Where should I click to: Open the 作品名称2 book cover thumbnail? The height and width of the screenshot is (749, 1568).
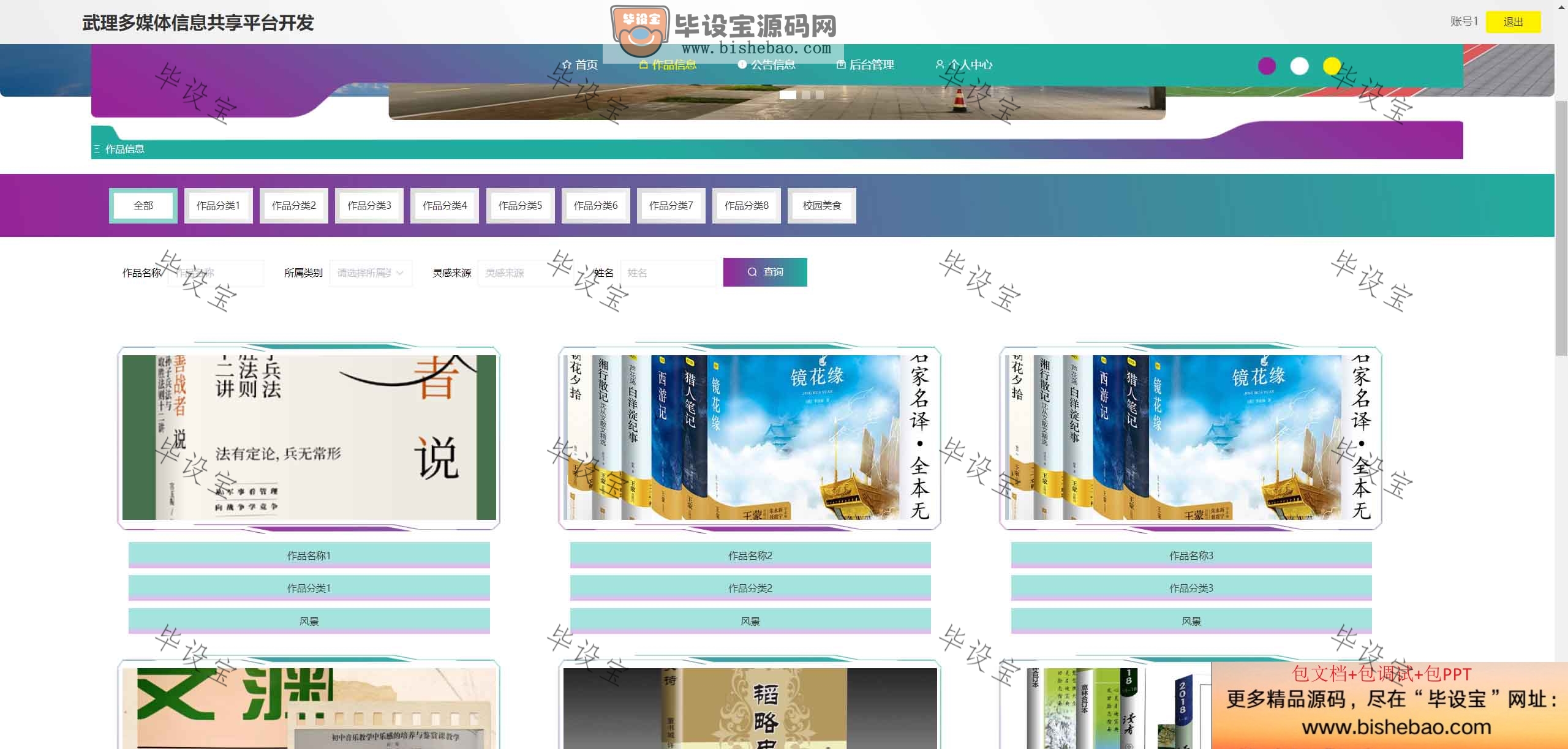pos(750,437)
